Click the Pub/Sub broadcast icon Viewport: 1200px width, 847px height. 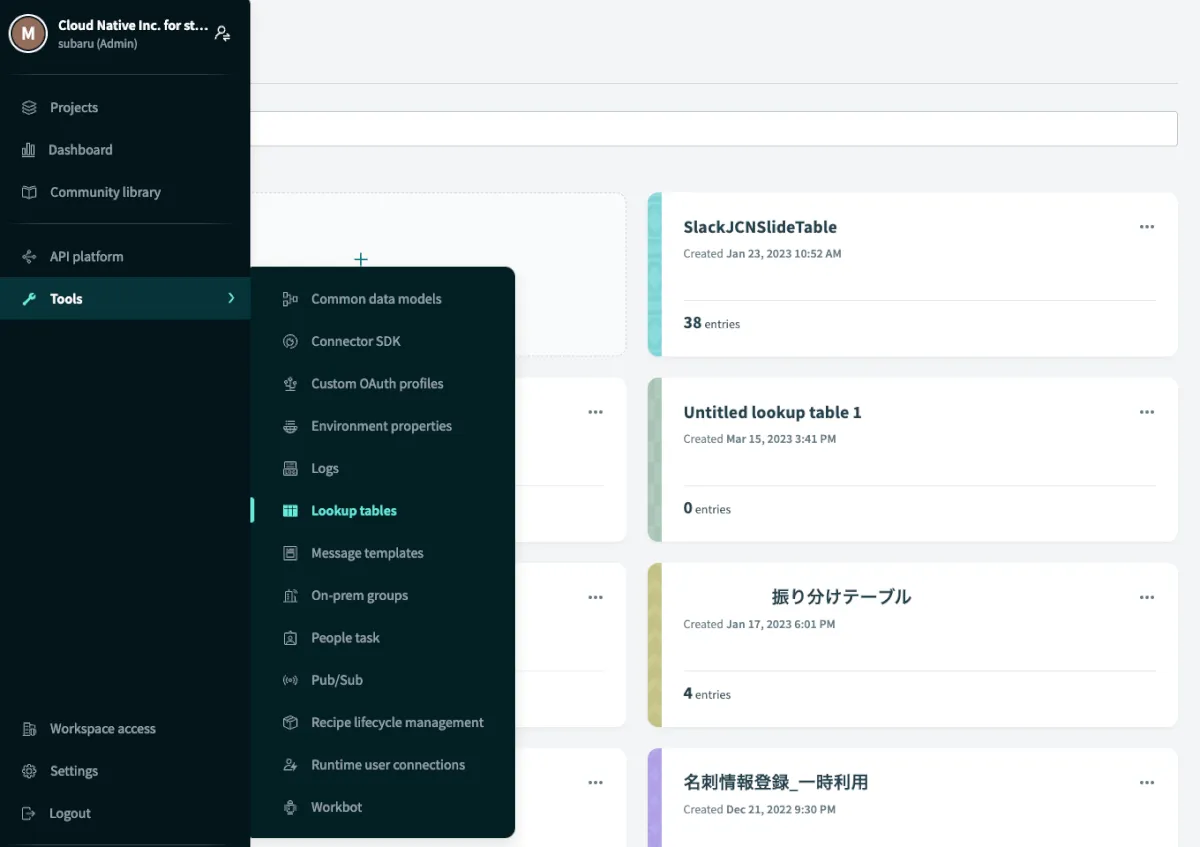(x=290, y=681)
